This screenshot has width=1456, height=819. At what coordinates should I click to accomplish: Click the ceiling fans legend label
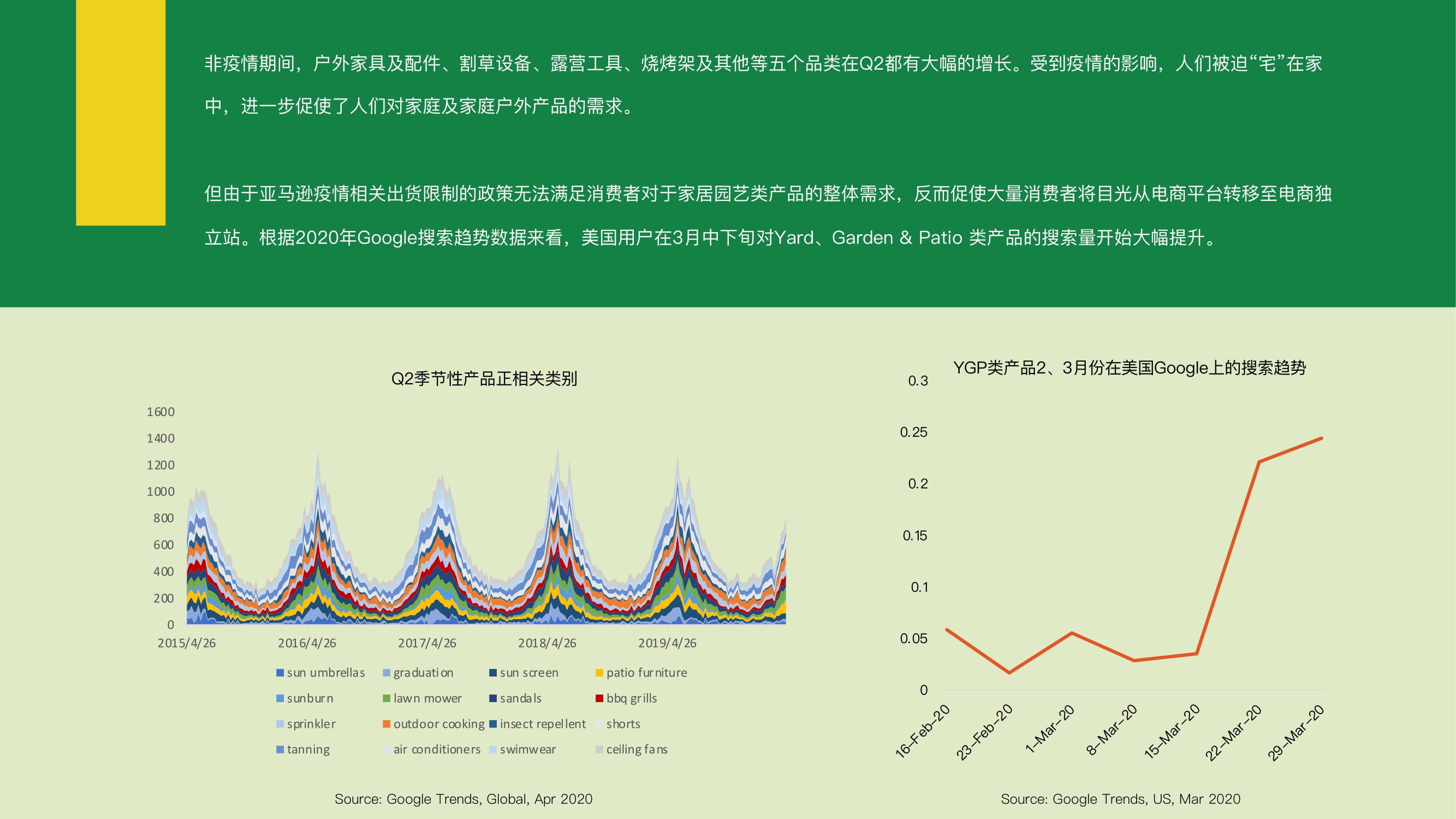[x=637, y=750]
